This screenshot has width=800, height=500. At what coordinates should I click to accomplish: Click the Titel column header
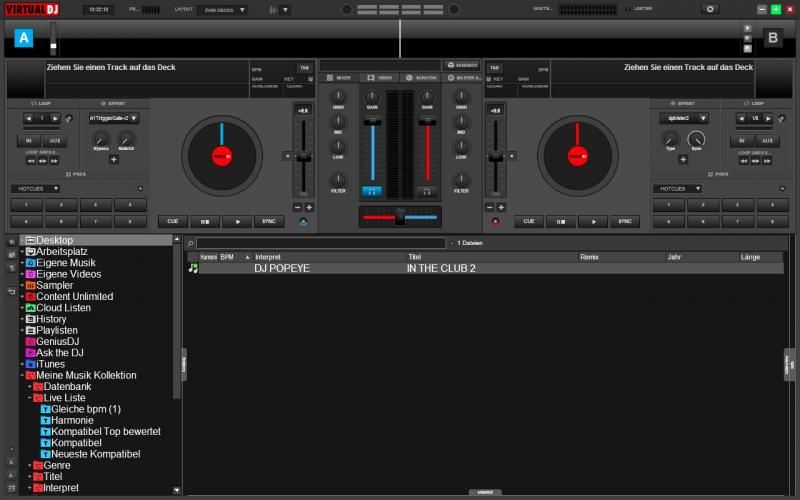(492, 257)
